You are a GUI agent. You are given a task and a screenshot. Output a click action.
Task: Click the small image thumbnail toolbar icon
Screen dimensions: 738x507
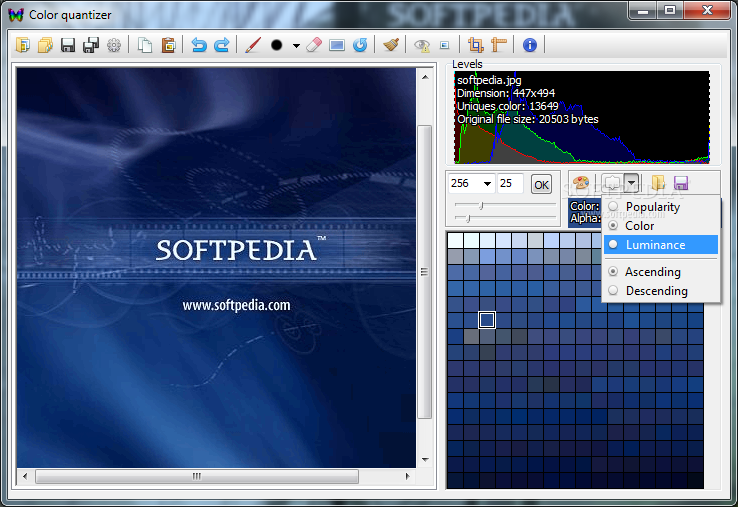click(444, 45)
